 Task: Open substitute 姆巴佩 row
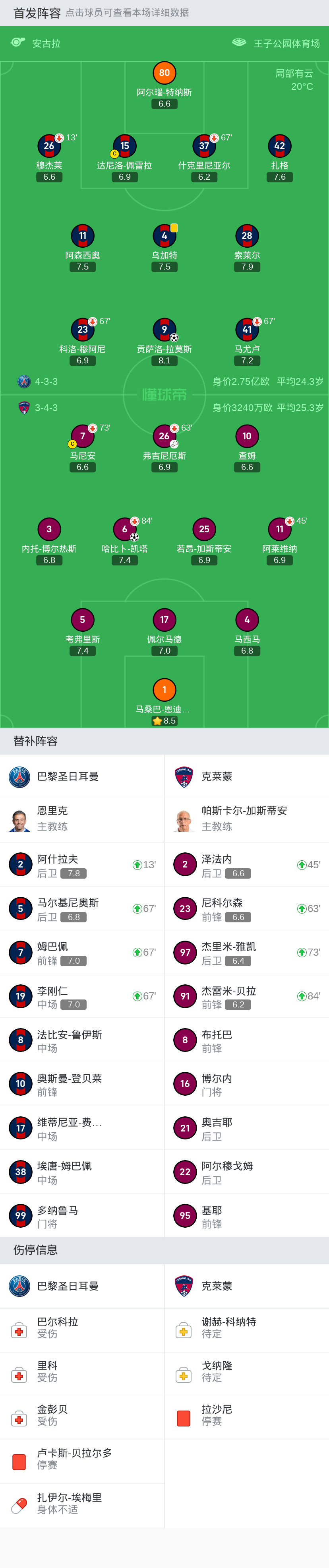(82, 953)
